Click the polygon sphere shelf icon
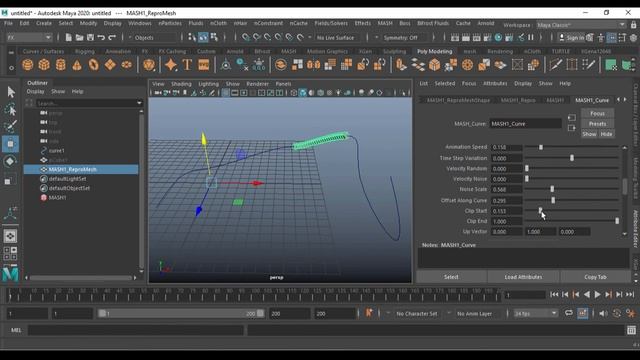Image resolution: width=640 pixels, height=360 pixels. pos(28,65)
